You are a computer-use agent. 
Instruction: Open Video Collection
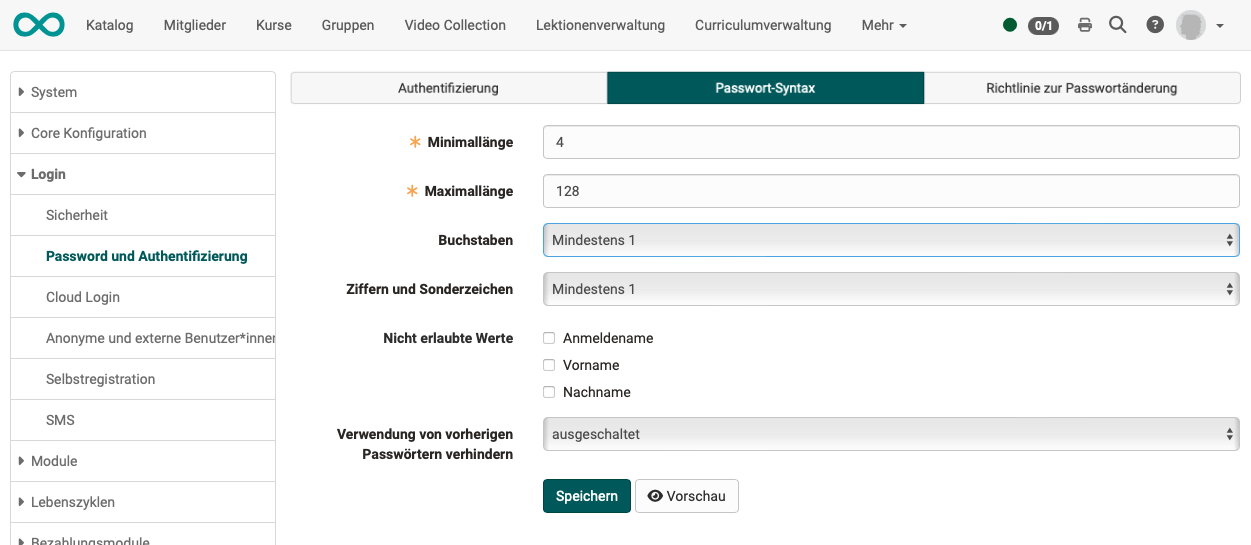(x=455, y=25)
